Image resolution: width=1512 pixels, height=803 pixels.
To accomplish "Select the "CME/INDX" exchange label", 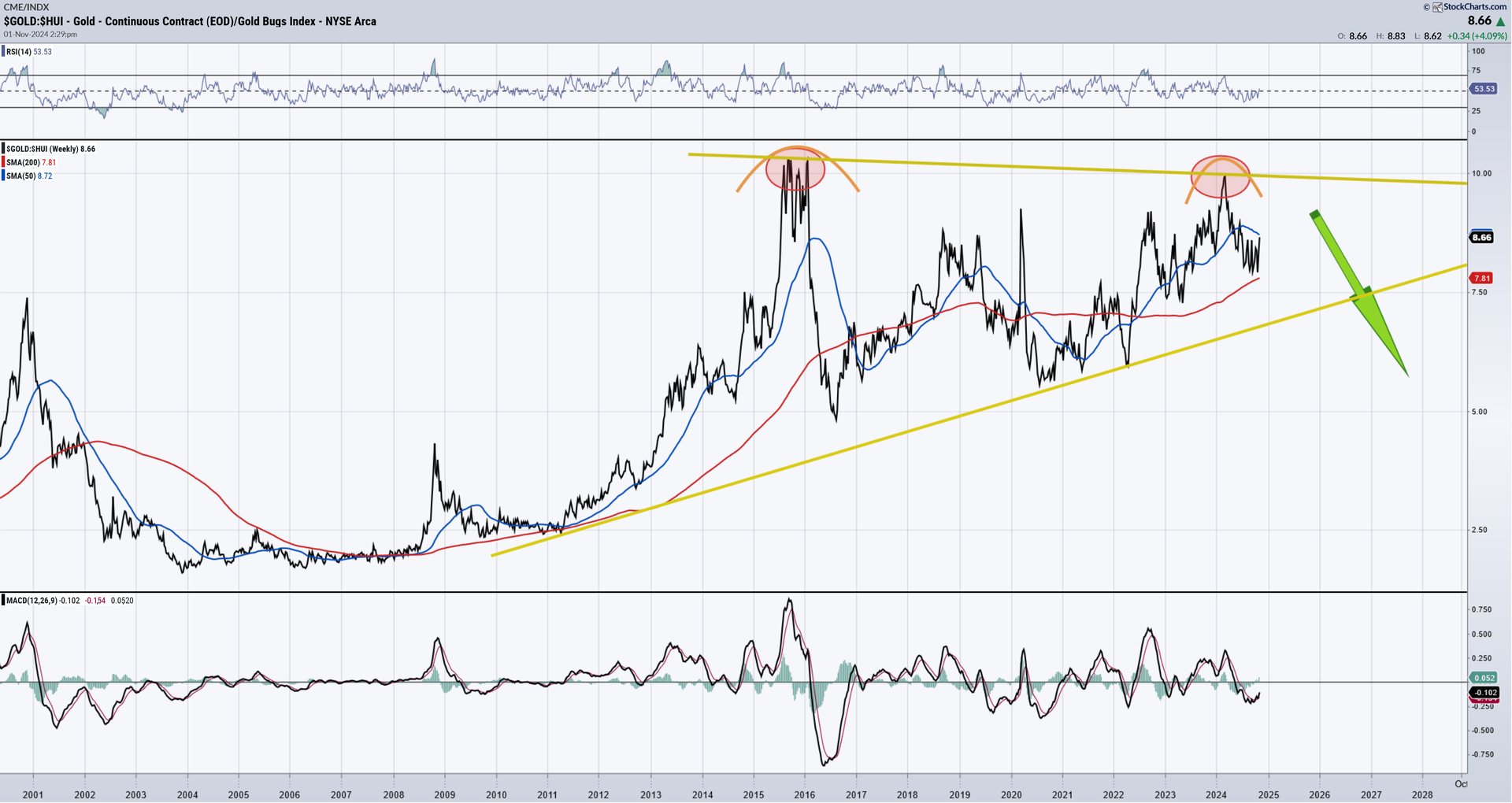I will [27, 7].
